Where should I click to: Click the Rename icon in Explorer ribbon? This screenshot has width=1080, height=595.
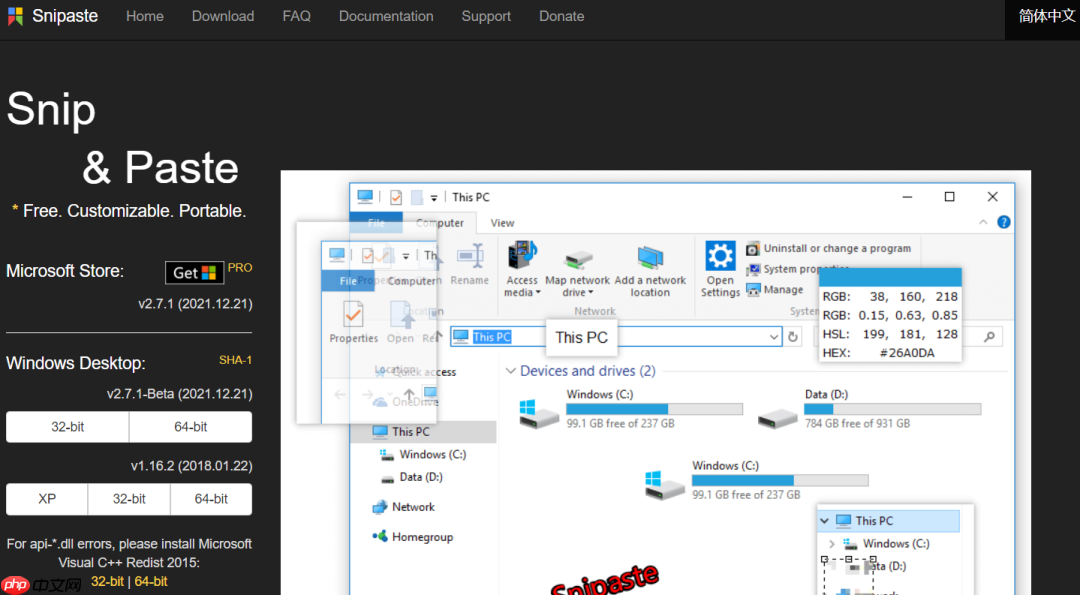[470, 257]
